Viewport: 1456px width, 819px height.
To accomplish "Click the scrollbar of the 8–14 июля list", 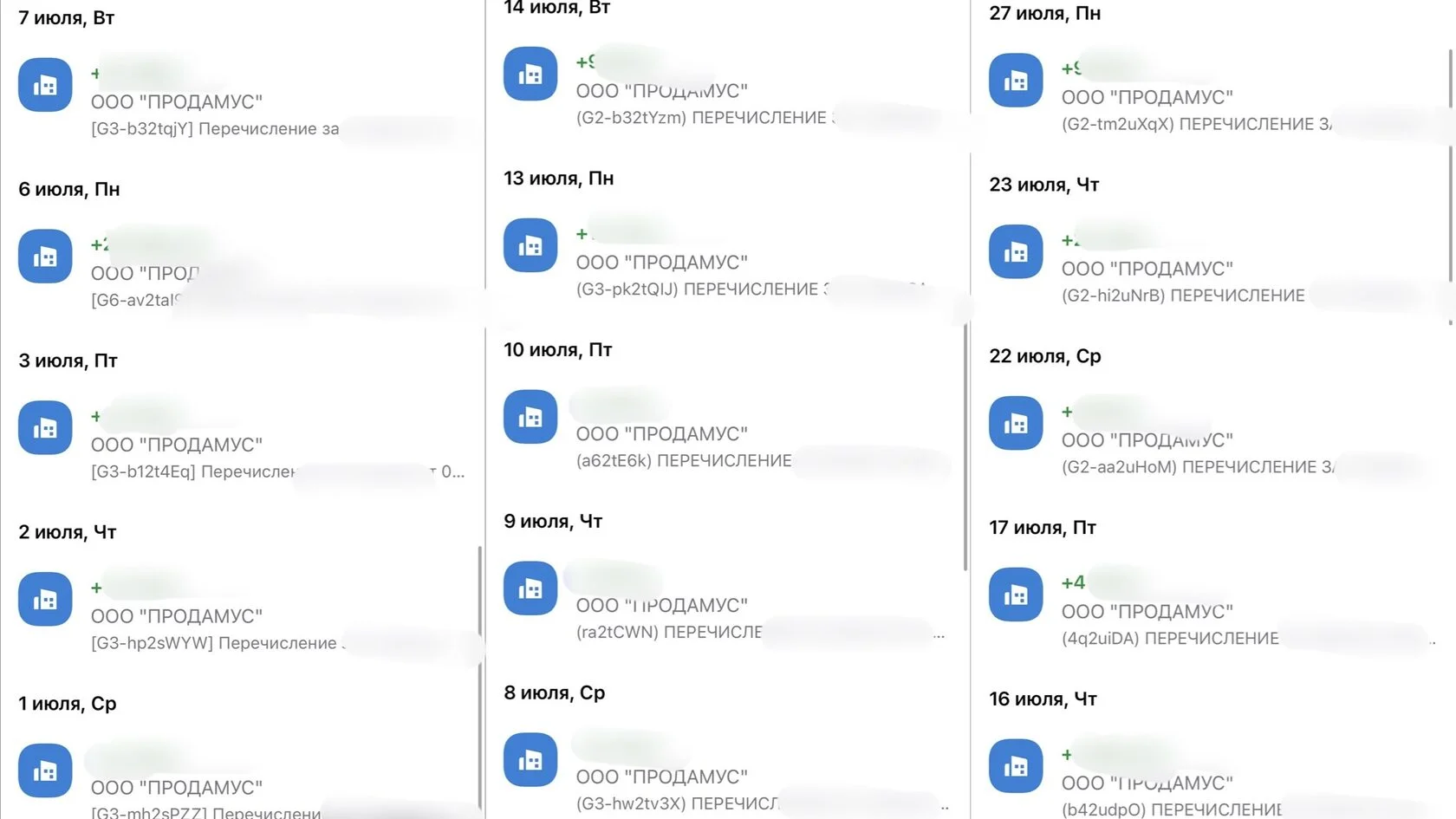I will pyautogui.click(x=965, y=446).
